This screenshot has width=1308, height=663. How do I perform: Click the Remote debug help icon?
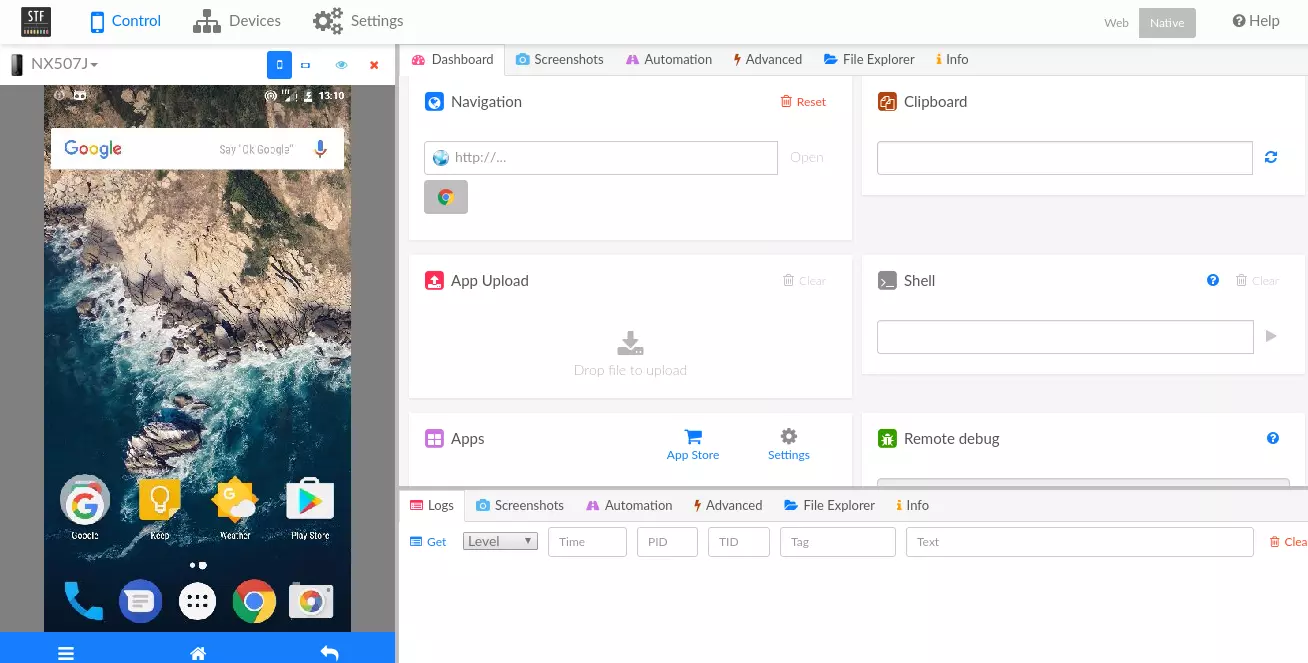(1273, 438)
